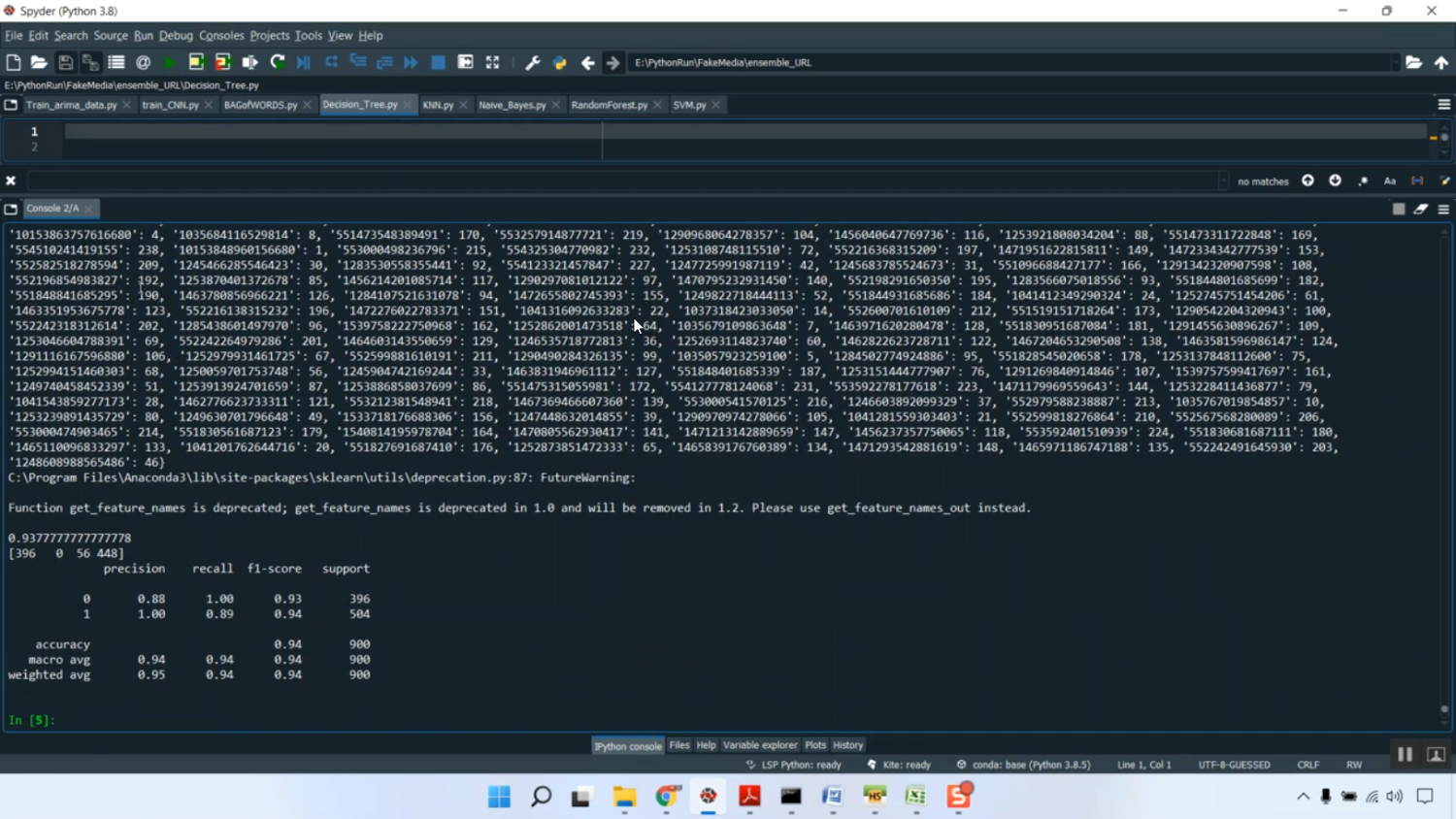Click the PYTHONPATH manager Python icon
Image resolution: width=1456 pixels, height=819 pixels.
click(559, 62)
